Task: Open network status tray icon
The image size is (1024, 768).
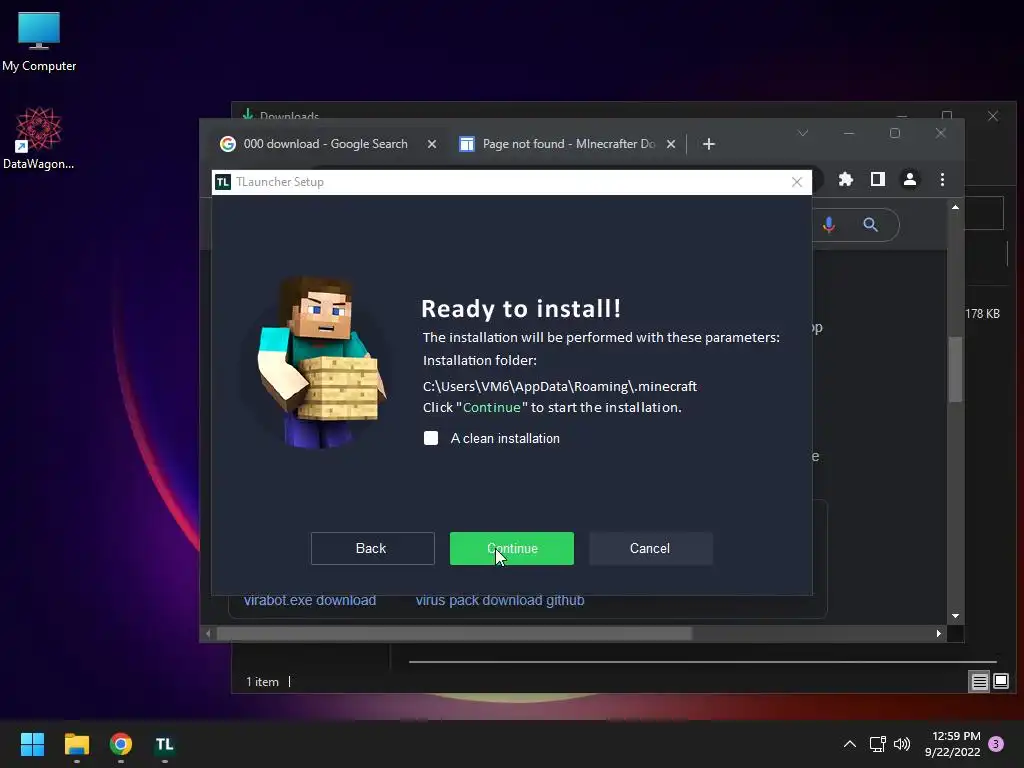Action: (877, 744)
